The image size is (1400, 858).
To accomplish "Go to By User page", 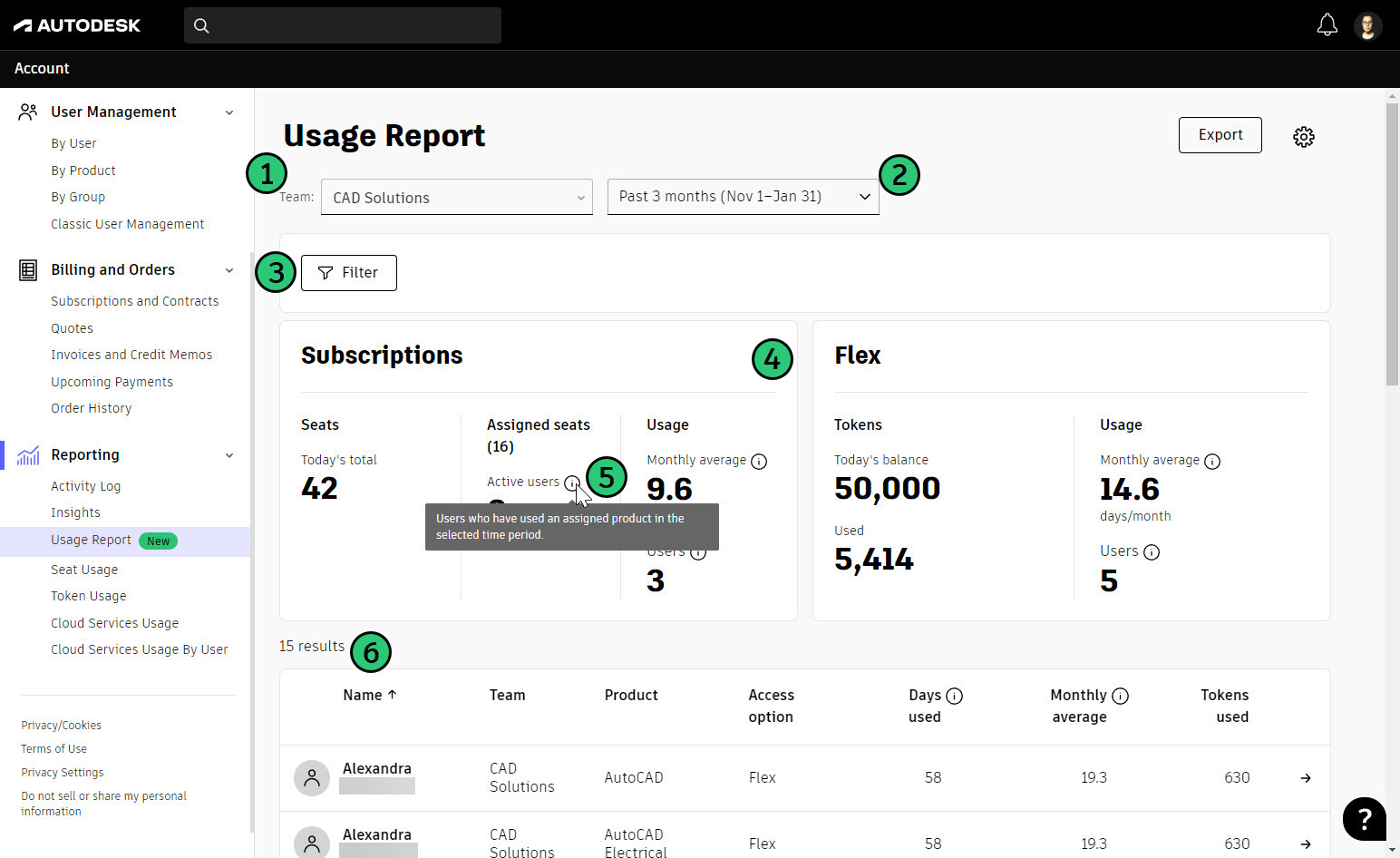I will (73, 143).
